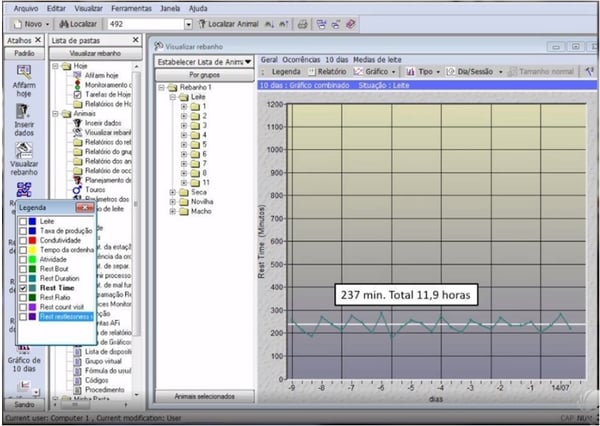The height and width of the screenshot is (426, 600).
Task: Enable the Atividade checkbox
Action: [x=23, y=260]
